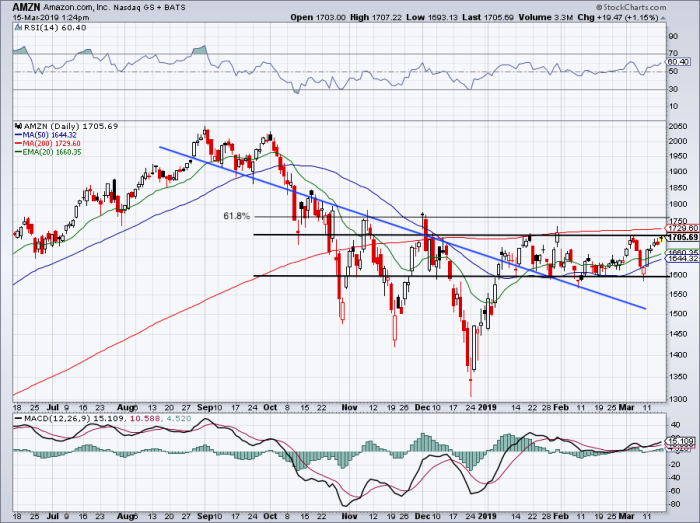Image resolution: width=700 pixels, height=523 pixels.
Task: Click the -80 level on the MACD axis
Action: pos(674,504)
